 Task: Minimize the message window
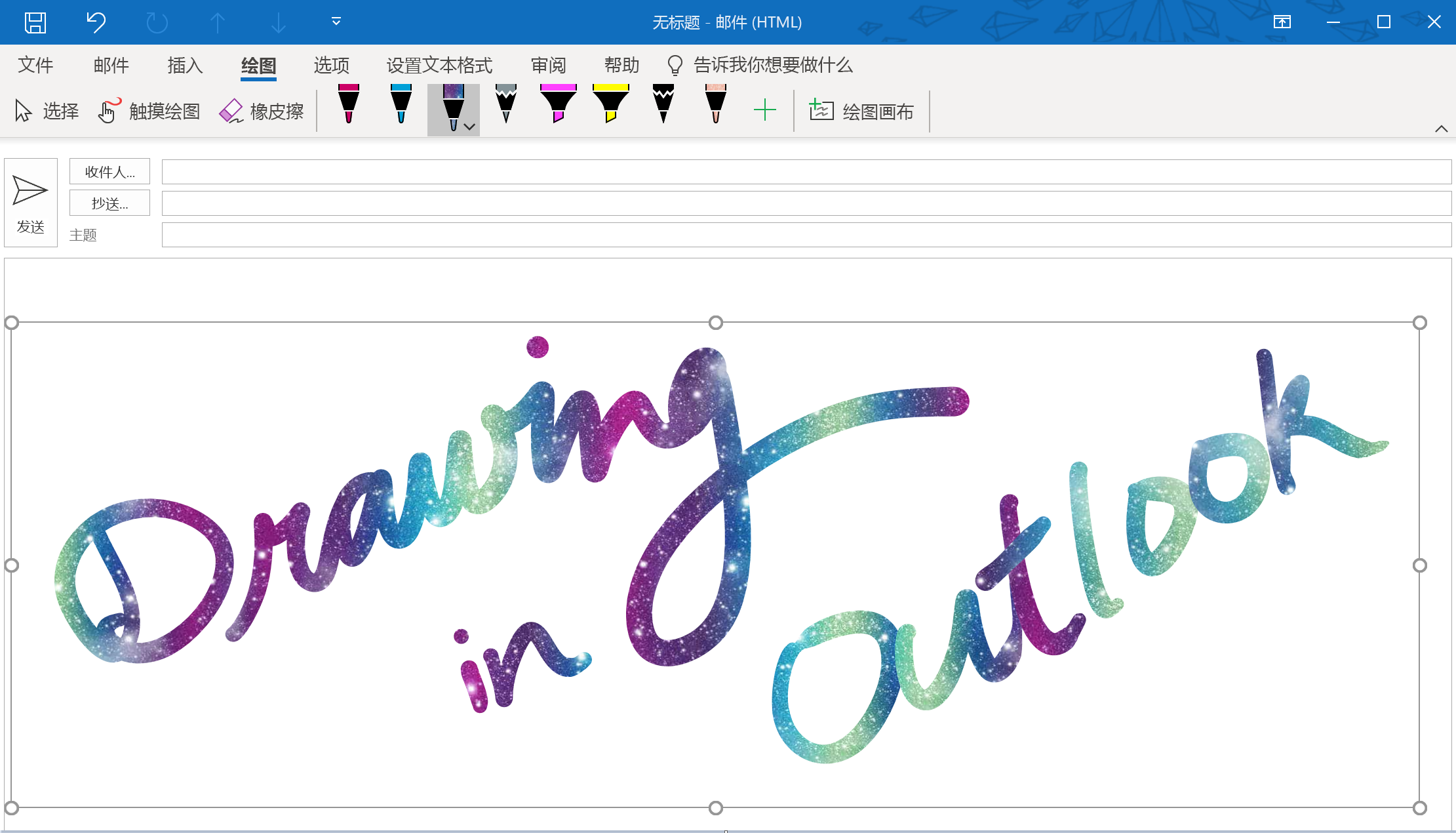click(x=1333, y=22)
